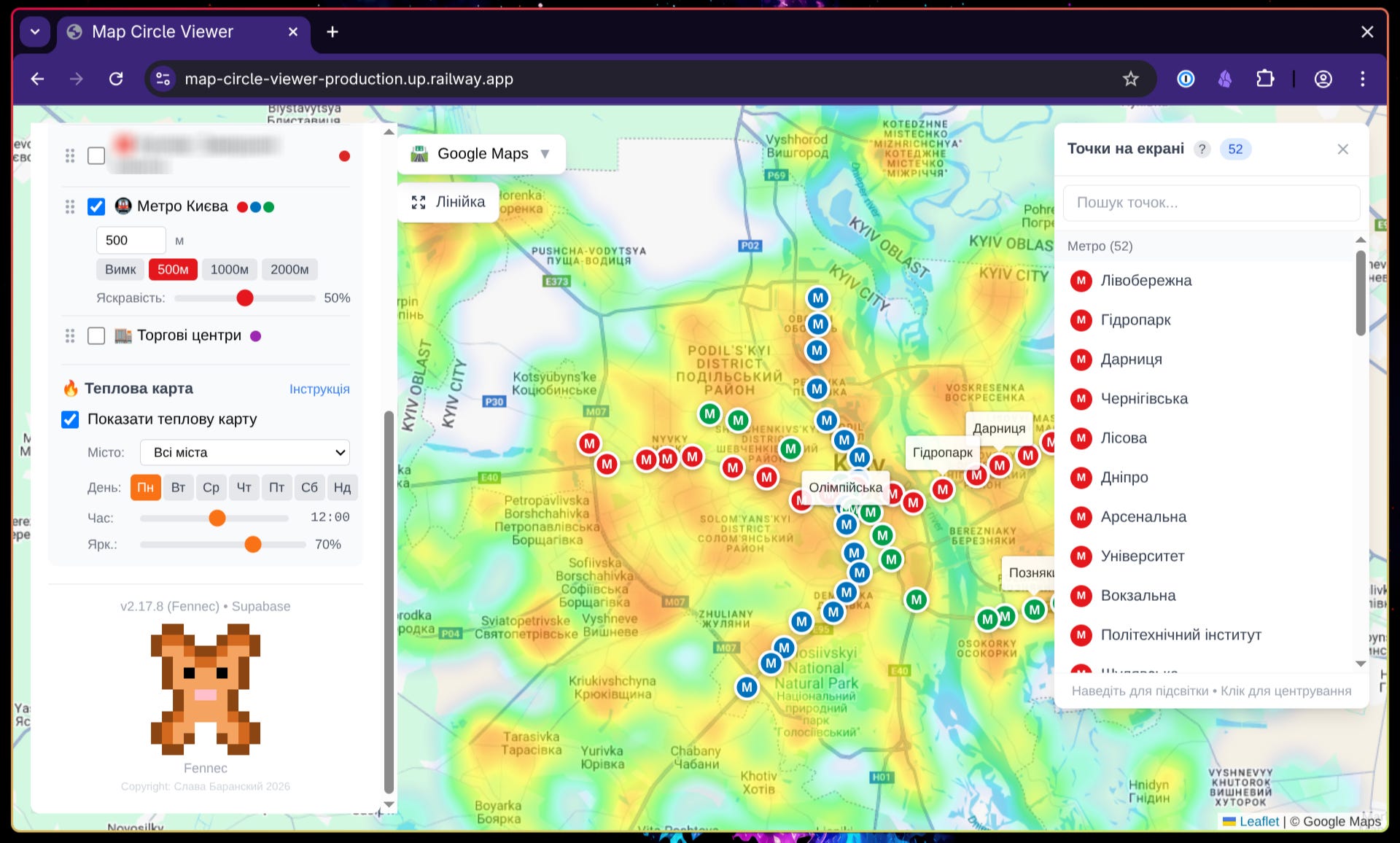The image size is (1400, 843).
Task: Click the bookmark star icon
Action: [1130, 79]
